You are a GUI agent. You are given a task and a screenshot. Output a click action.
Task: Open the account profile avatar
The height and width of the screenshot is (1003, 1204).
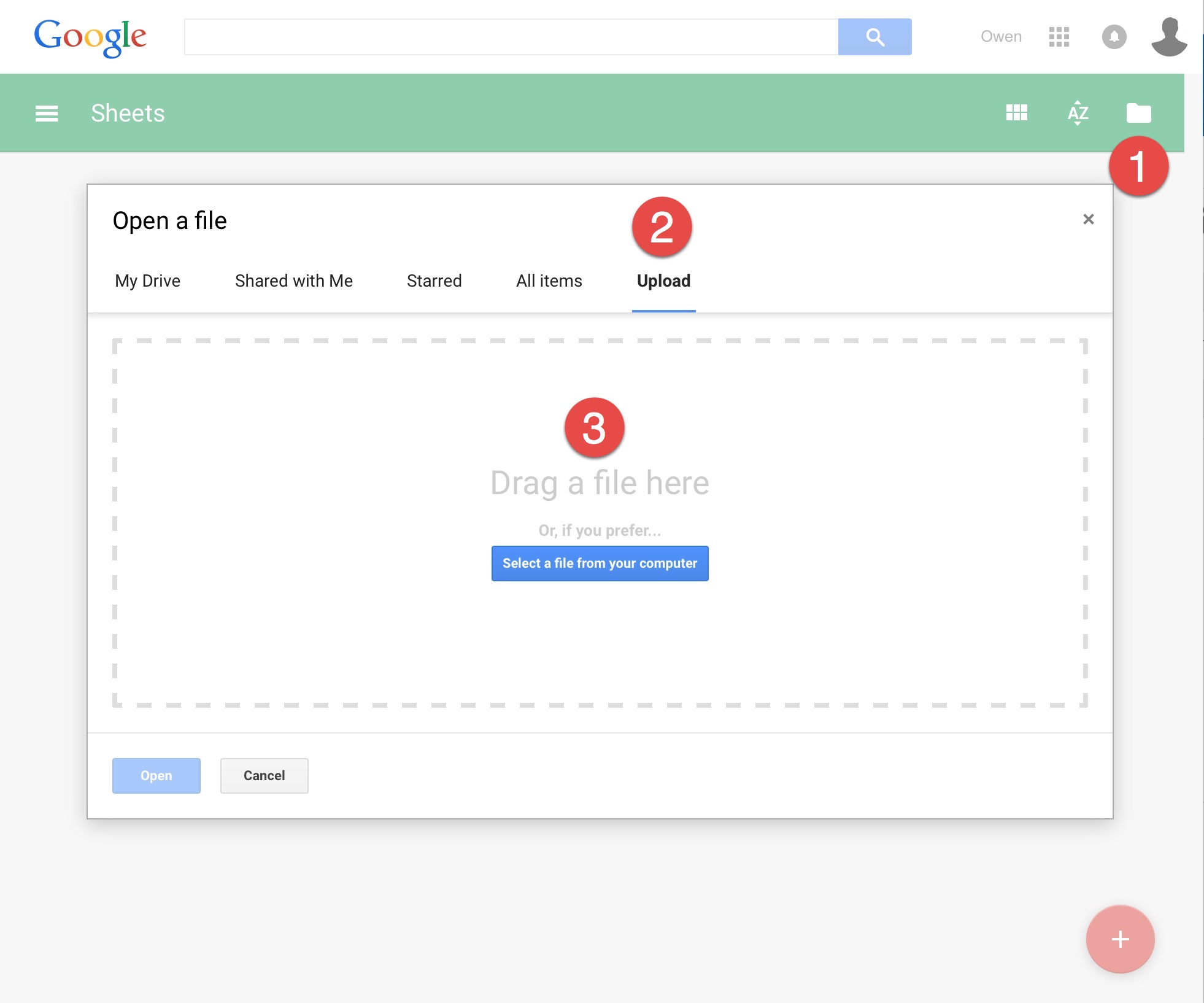[1168, 37]
